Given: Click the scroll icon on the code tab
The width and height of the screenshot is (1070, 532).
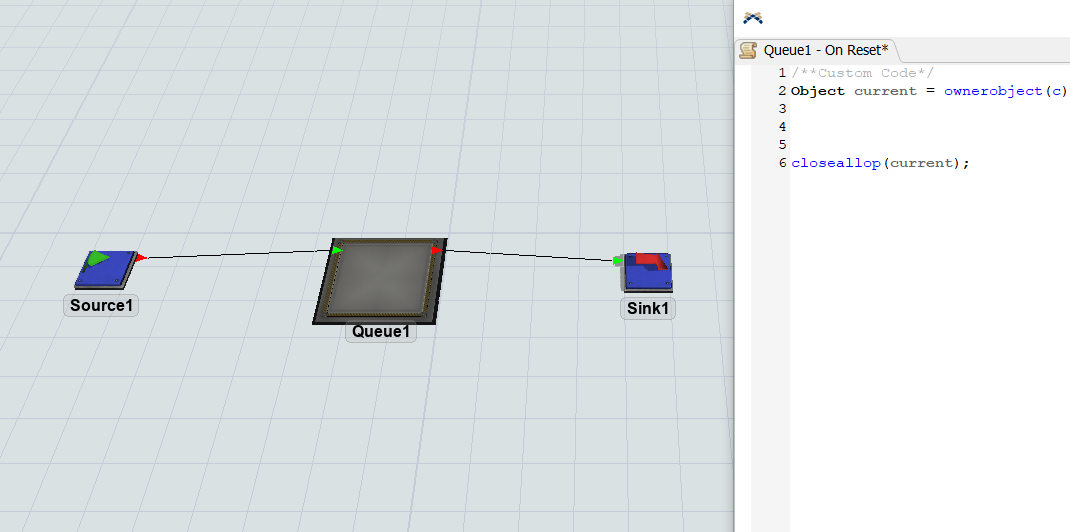Looking at the screenshot, I should (x=748, y=50).
